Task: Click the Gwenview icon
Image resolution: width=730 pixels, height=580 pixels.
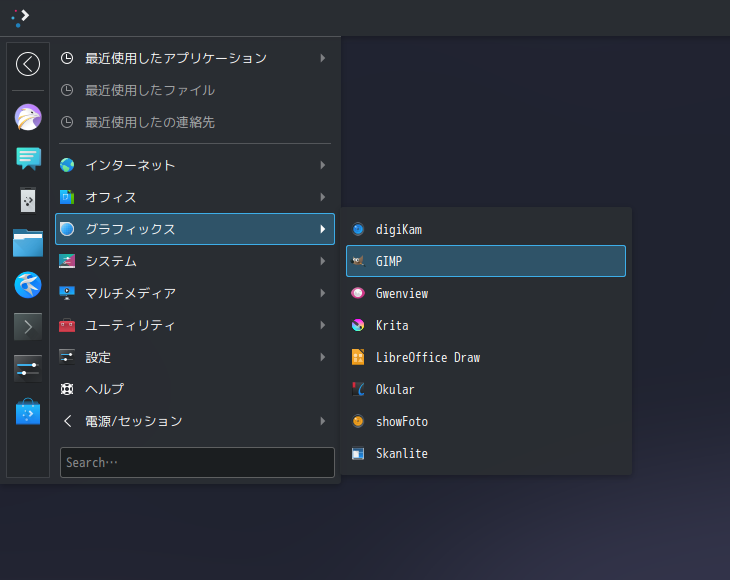Action: click(x=358, y=293)
